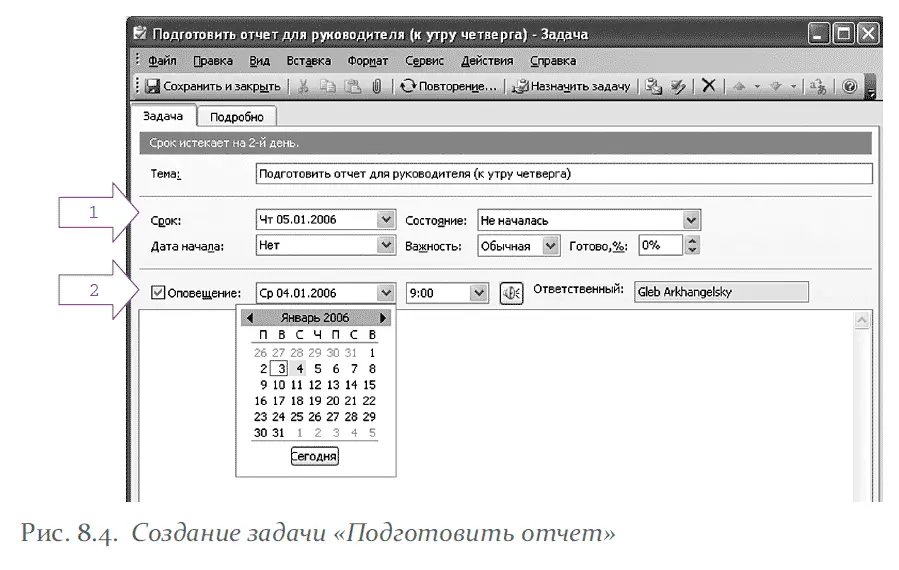Screen dimensions: 899x570
Task: Minimize the task window
Action: 819,34
